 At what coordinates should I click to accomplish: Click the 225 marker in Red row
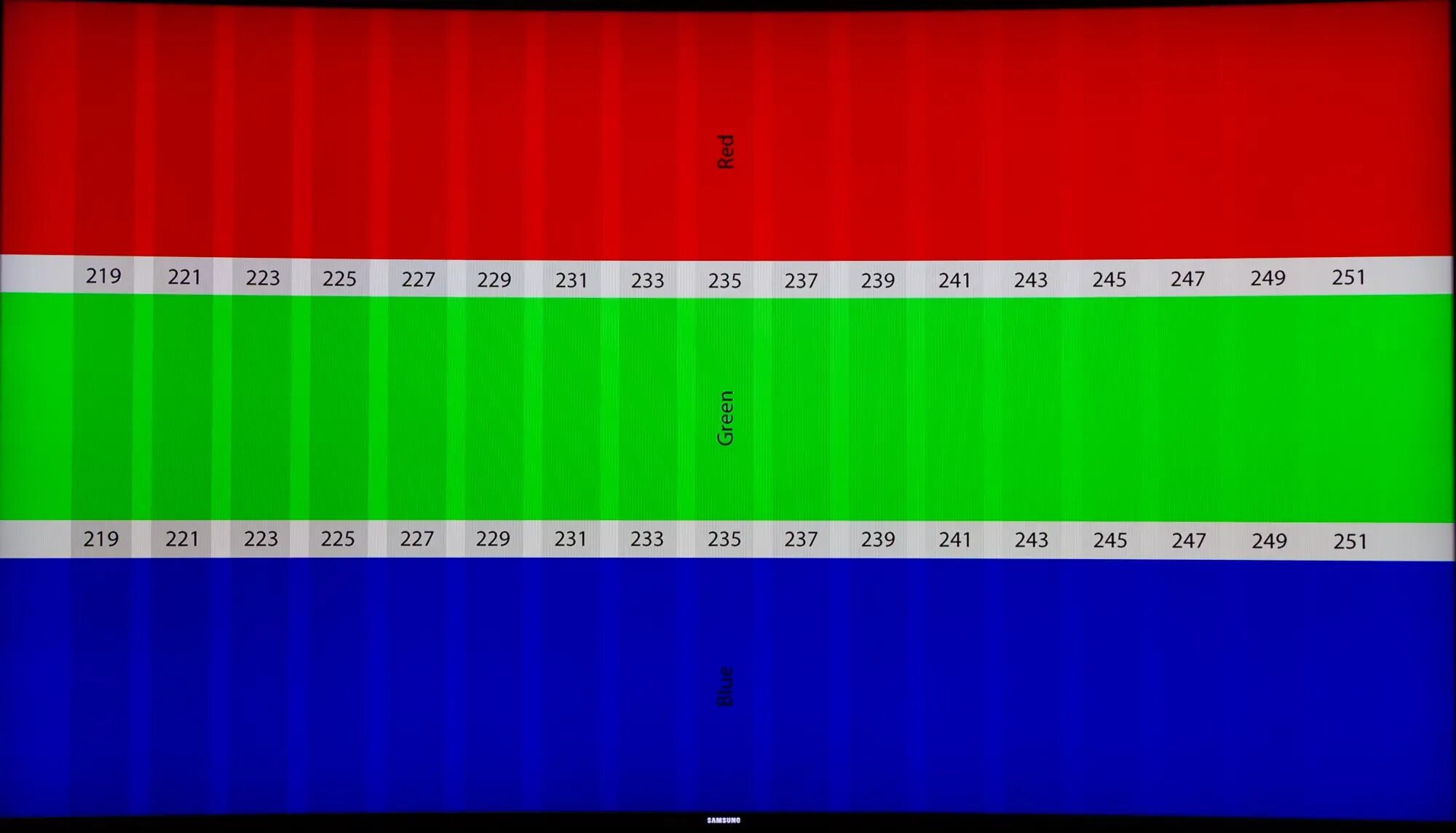point(339,276)
